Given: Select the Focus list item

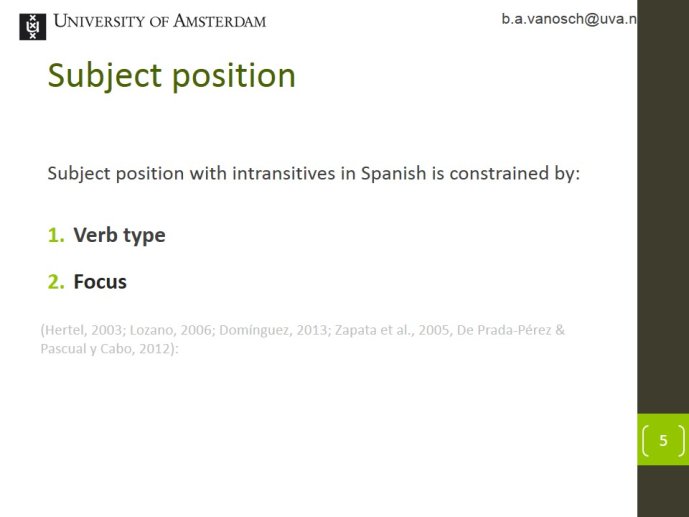Looking at the screenshot, I should (100, 282).
